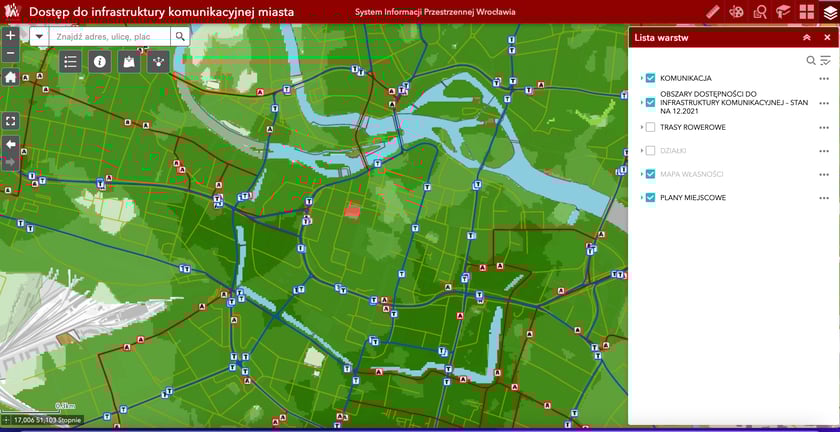
Task: Click the layer list filter options button
Action: [825, 60]
